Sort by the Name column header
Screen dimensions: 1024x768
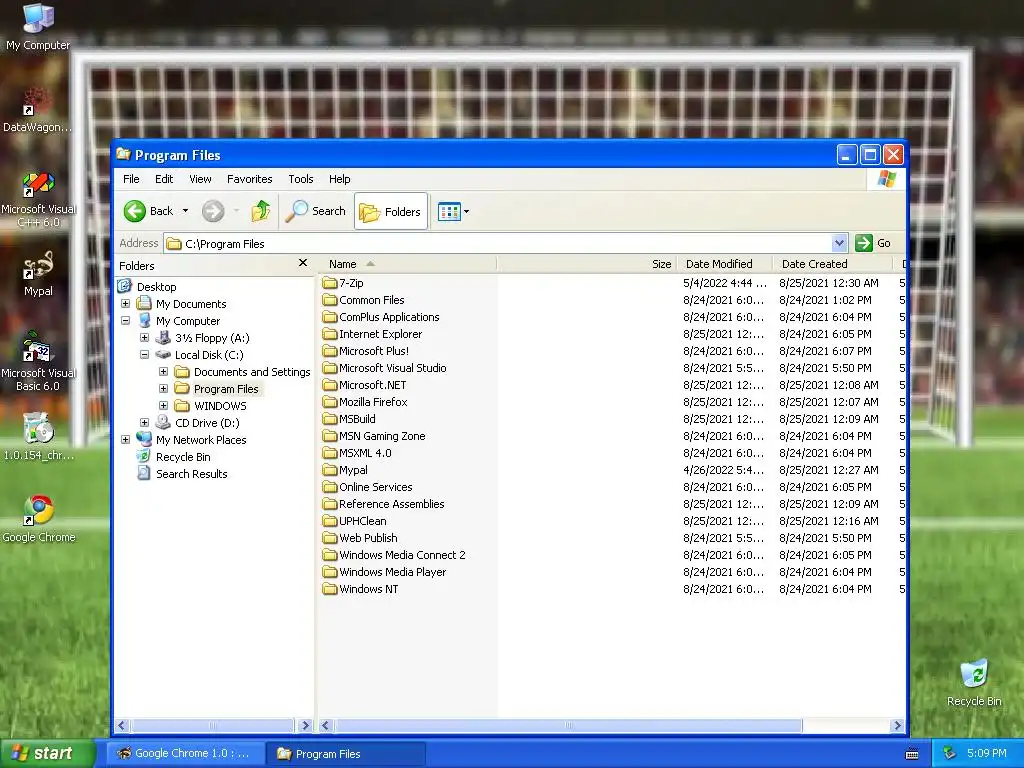click(407, 264)
